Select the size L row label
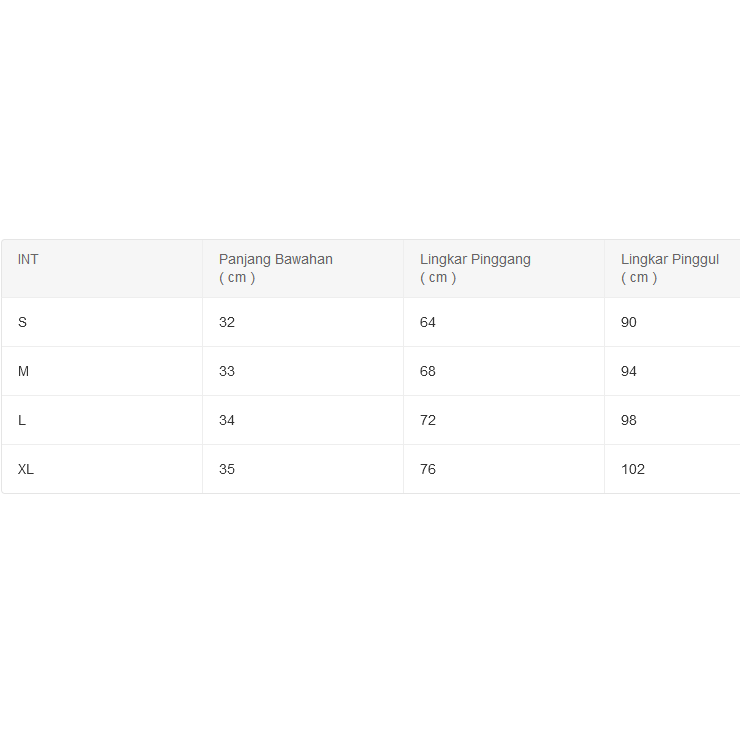The width and height of the screenshot is (740, 740). tap(22, 420)
